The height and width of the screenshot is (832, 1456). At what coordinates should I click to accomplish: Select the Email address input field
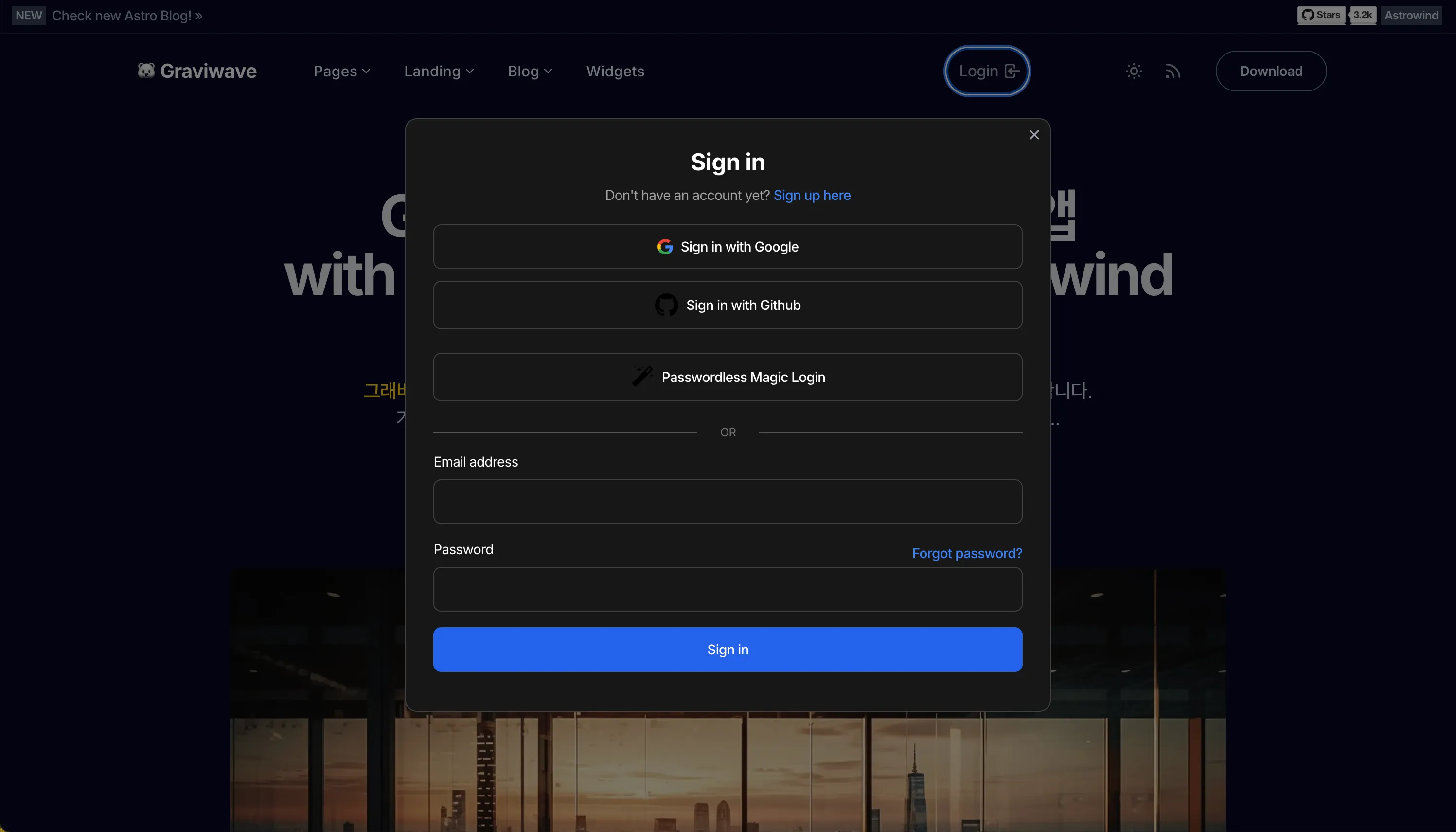point(728,501)
